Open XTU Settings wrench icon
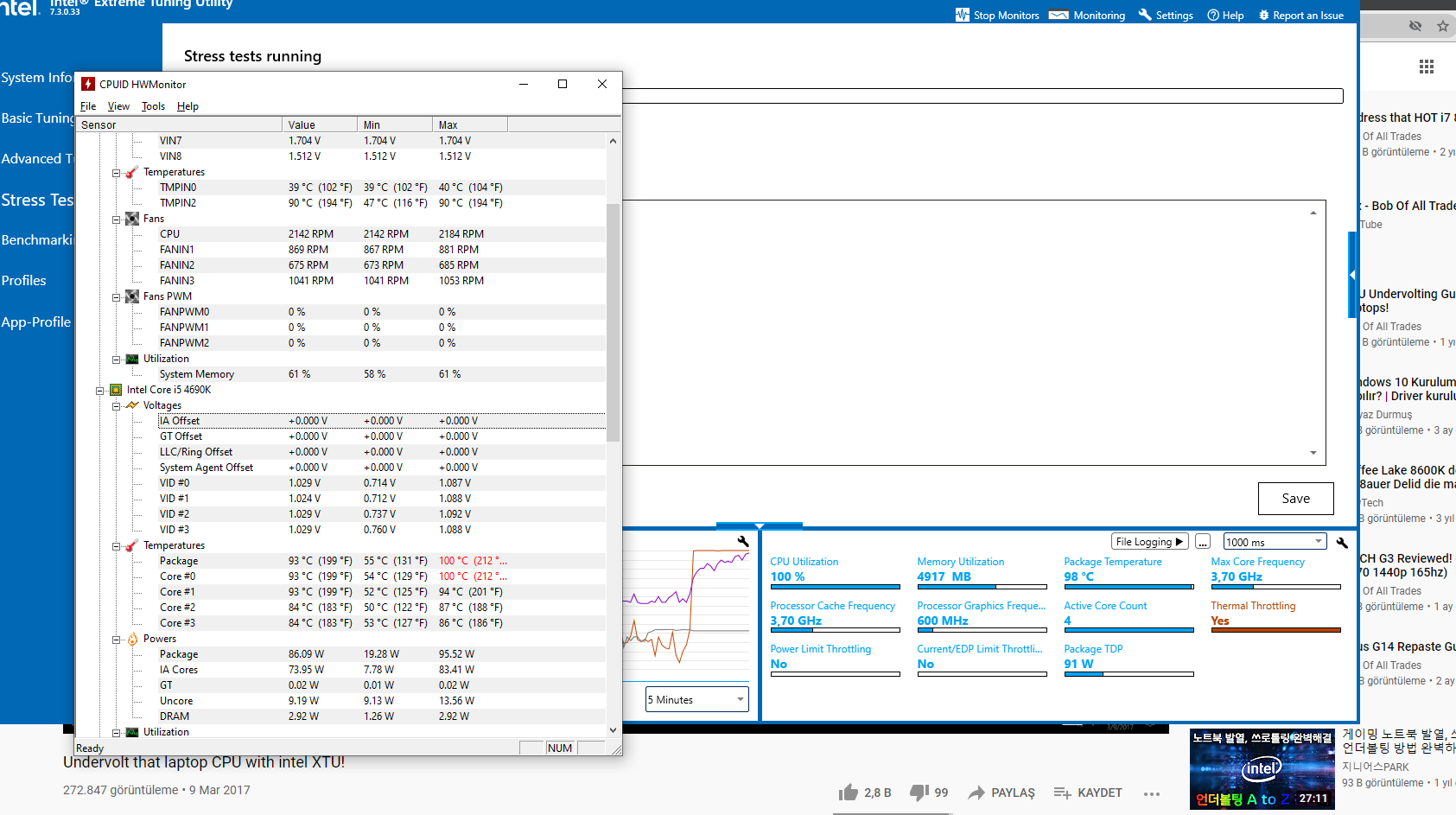Viewport: 1456px width, 815px height. (1145, 15)
